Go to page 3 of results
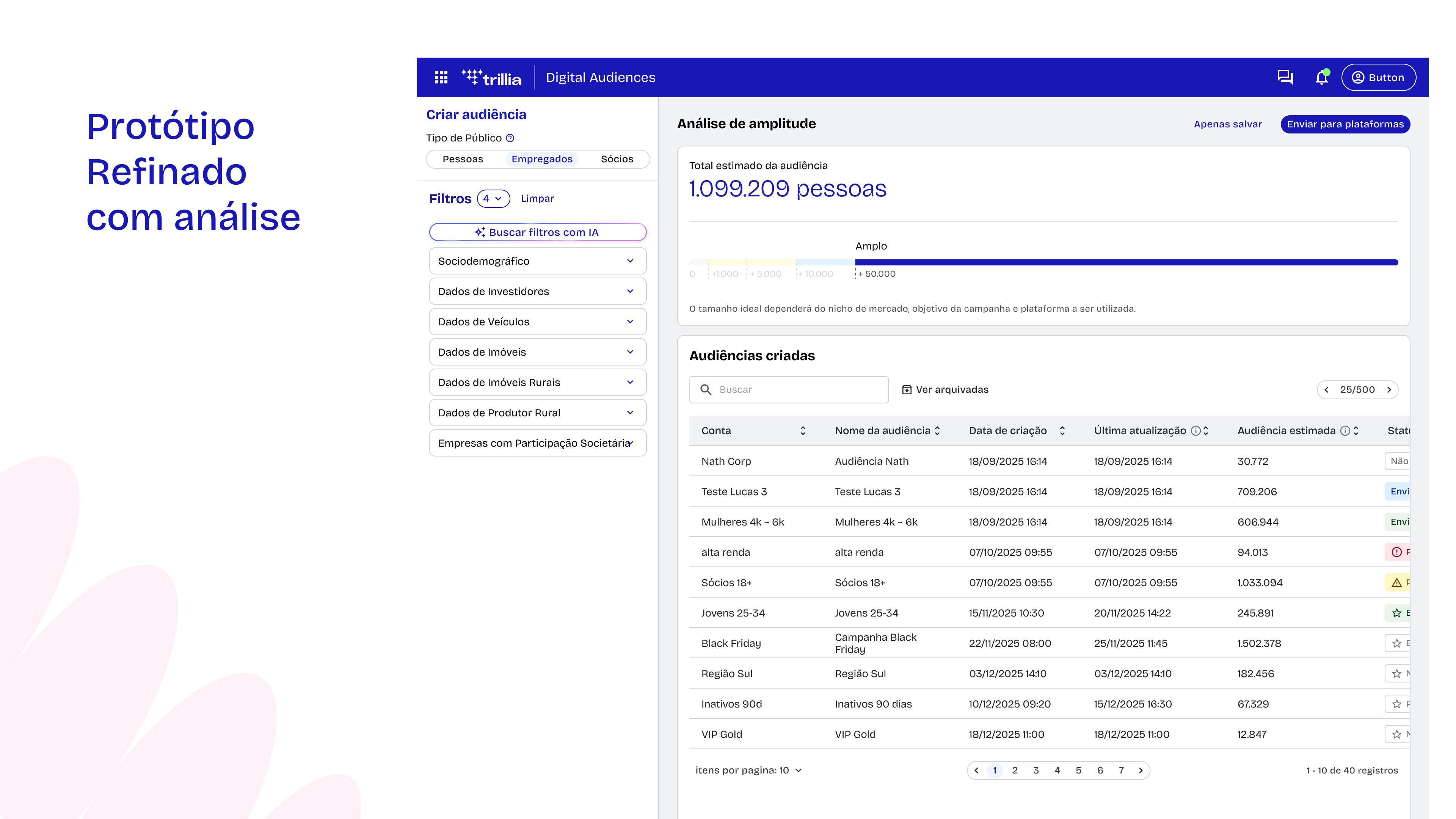 (x=1036, y=770)
